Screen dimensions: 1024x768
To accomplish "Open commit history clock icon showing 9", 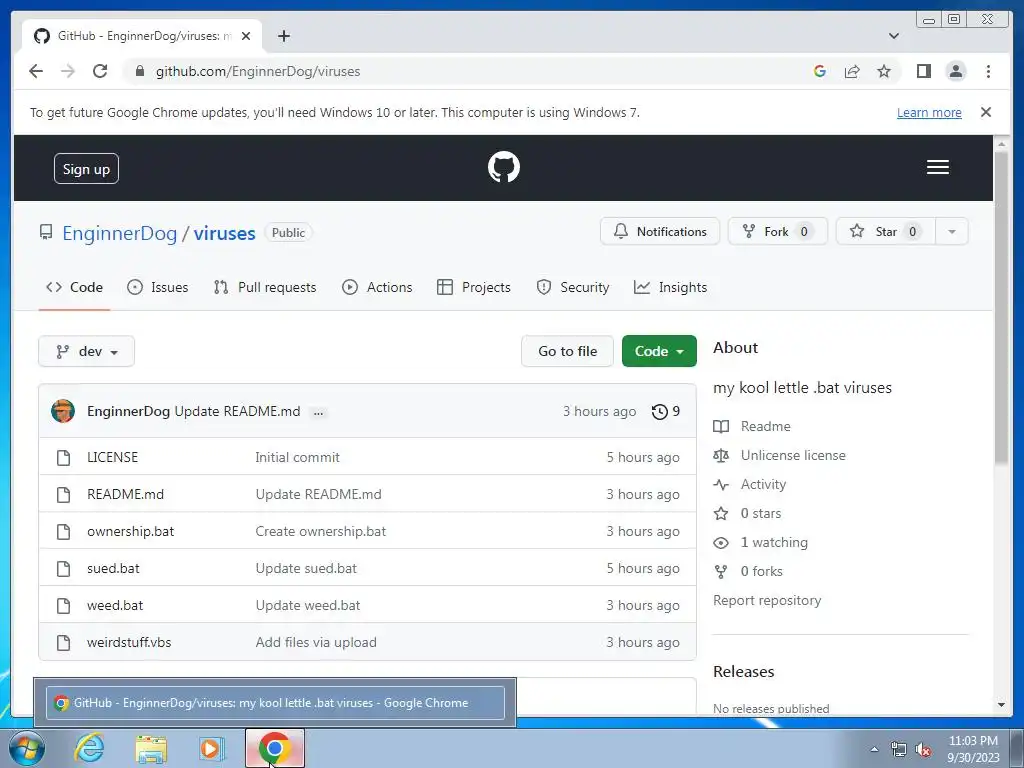I will pos(665,411).
